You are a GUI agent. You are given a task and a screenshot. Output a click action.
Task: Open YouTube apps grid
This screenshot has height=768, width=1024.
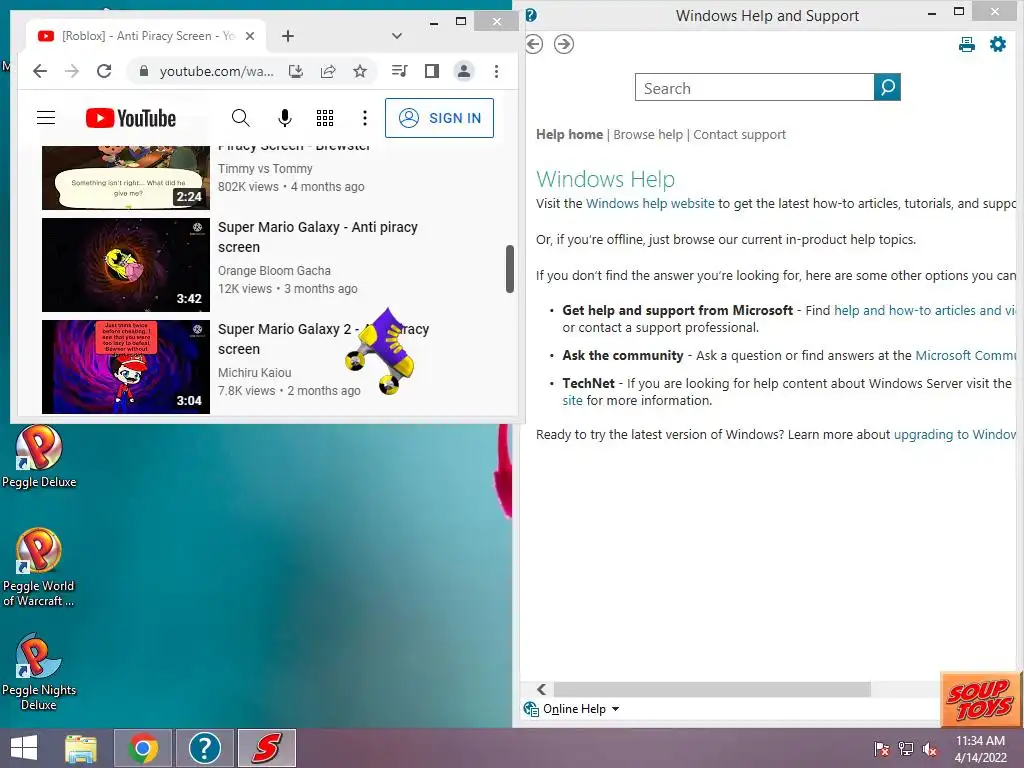(325, 118)
